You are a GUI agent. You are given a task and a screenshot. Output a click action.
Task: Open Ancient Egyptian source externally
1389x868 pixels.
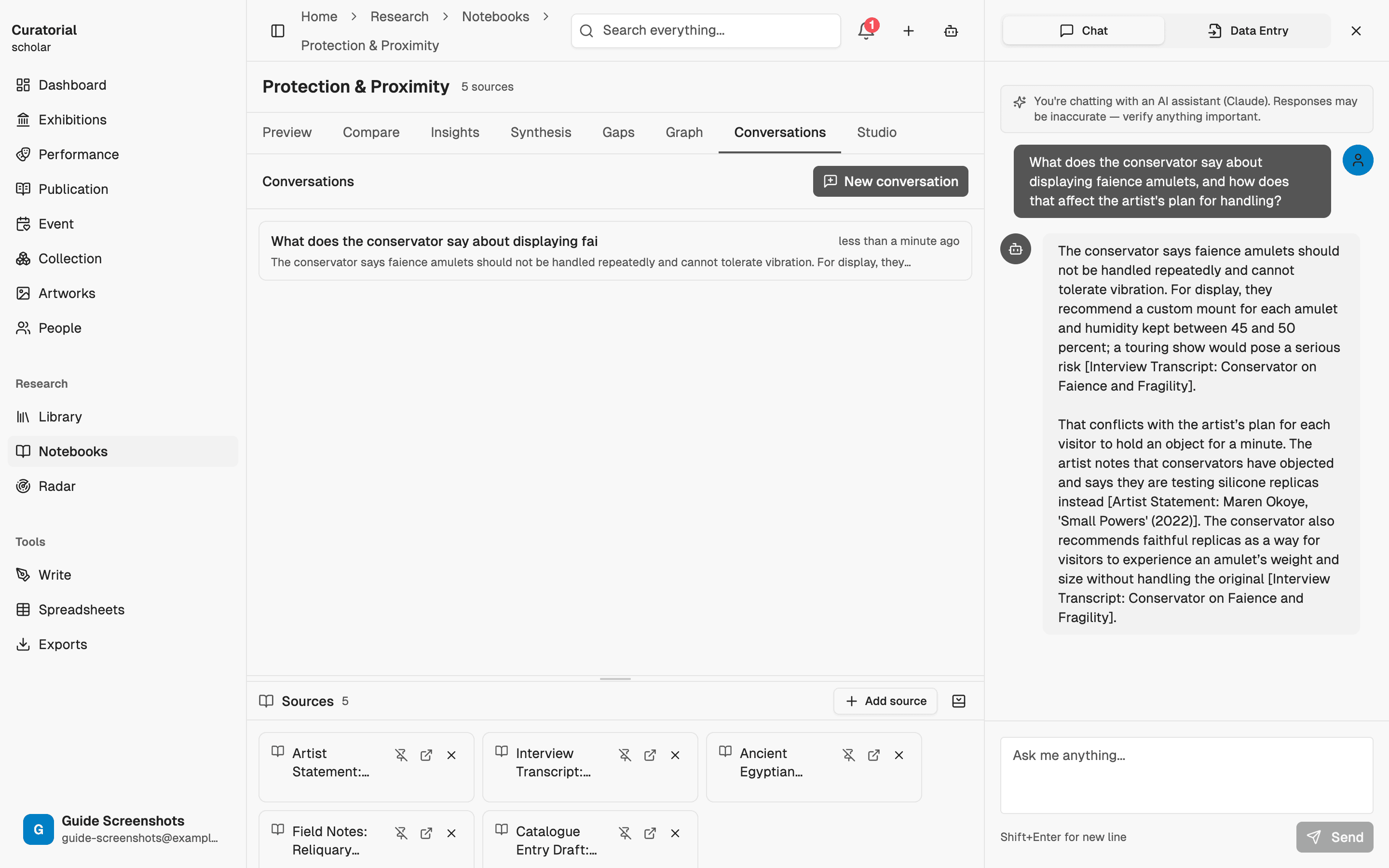point(874,755)
